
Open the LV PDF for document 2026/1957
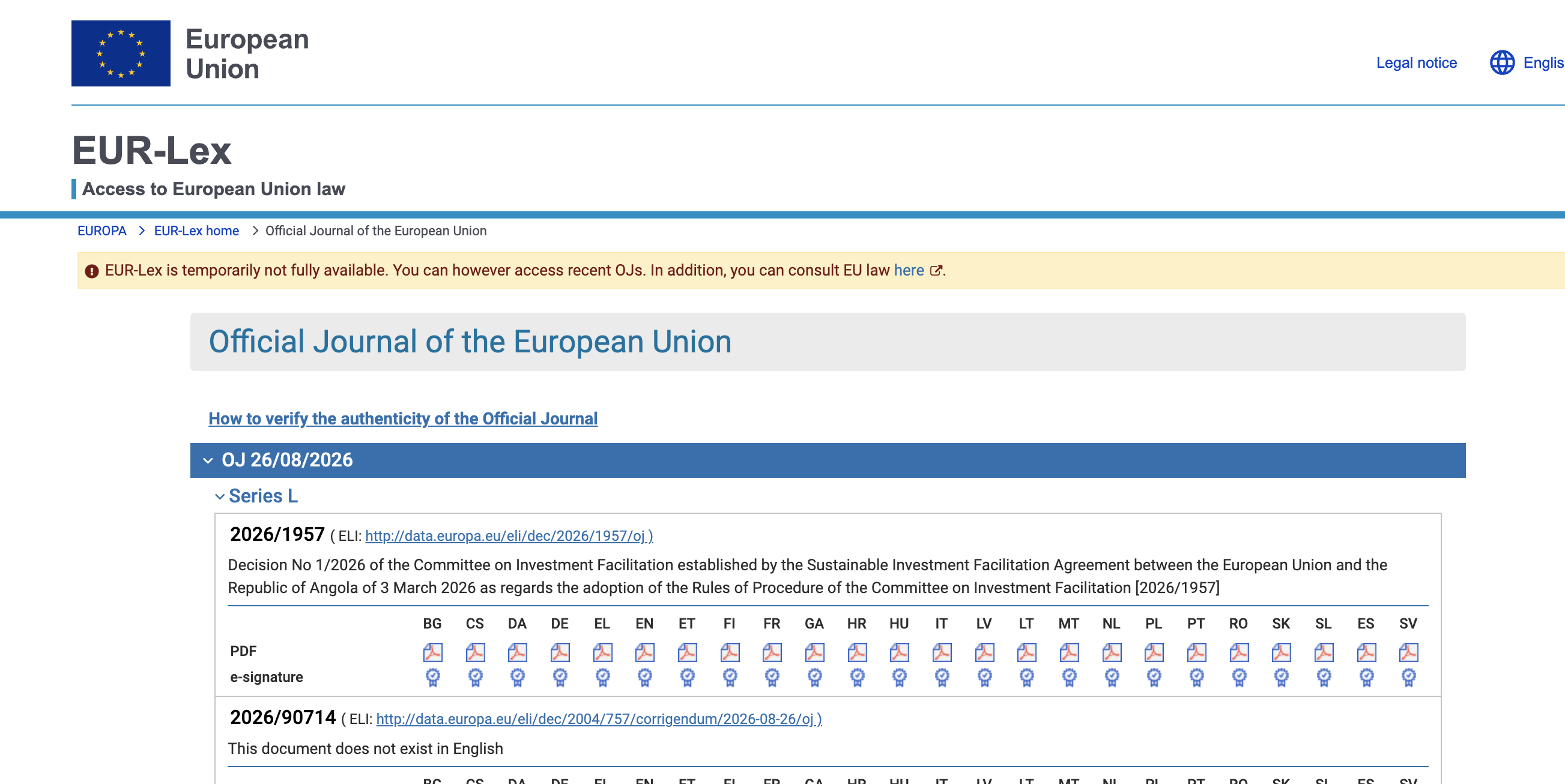(x=984, y=652)
